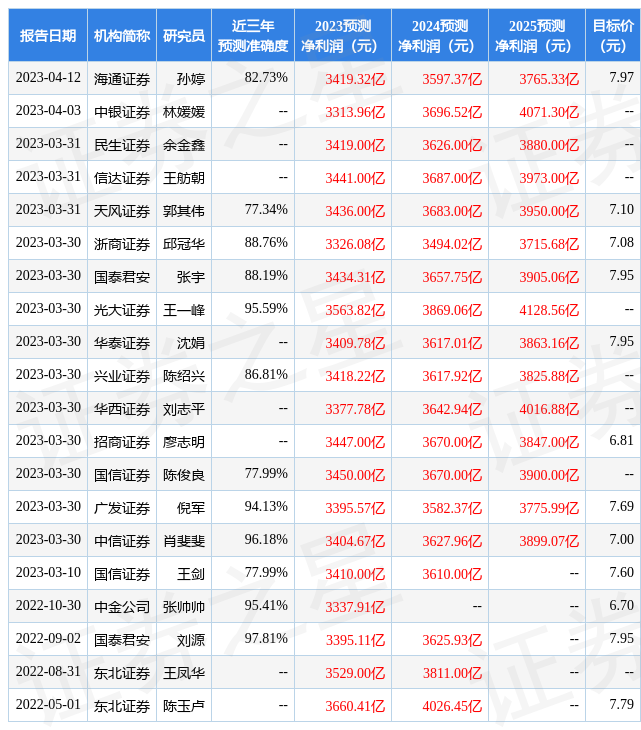641x730 pixels.
Task: Select the date cell 2022-05-01
Action: (x=48, y=705)
